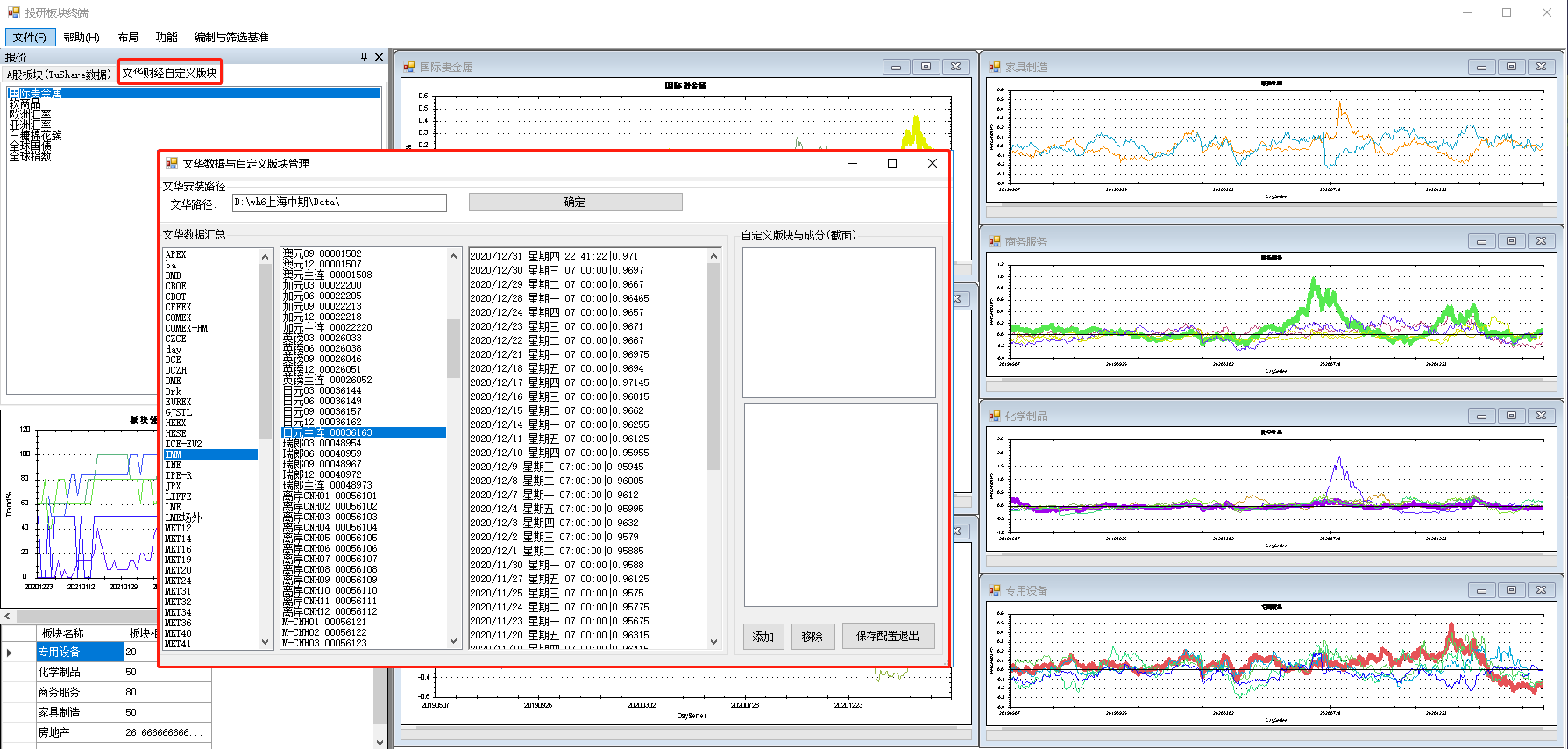
Task: Maximize the 商务服务 chart window
Action: tap(1511, 241)
